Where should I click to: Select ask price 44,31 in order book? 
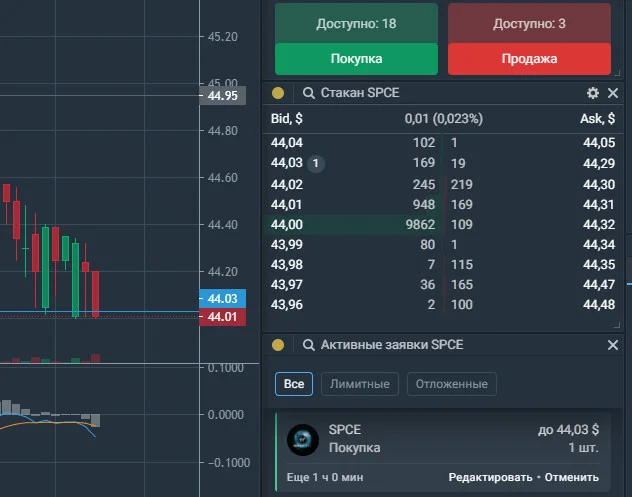[599, 205]
